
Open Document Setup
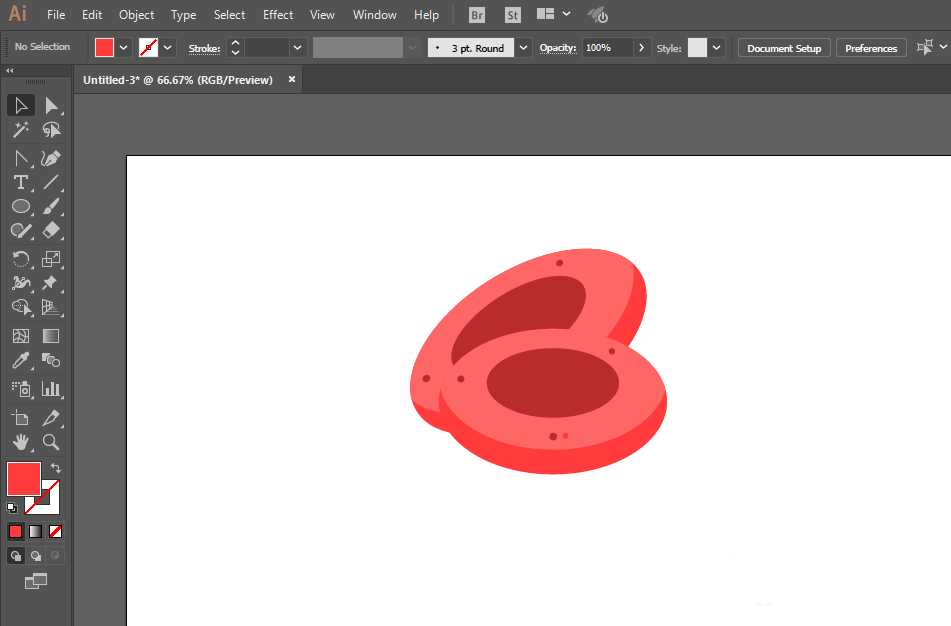tap(783, 47)
